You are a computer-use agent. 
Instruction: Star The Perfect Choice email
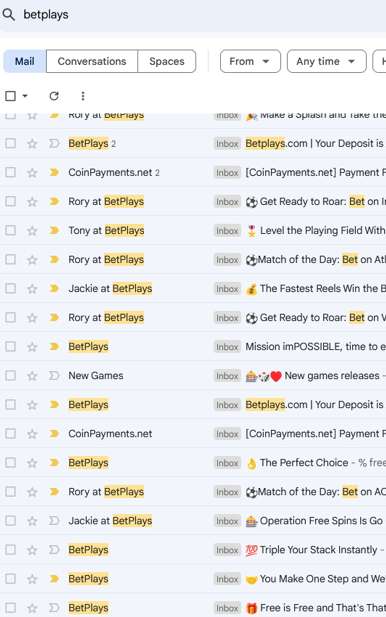click(32, 463)
